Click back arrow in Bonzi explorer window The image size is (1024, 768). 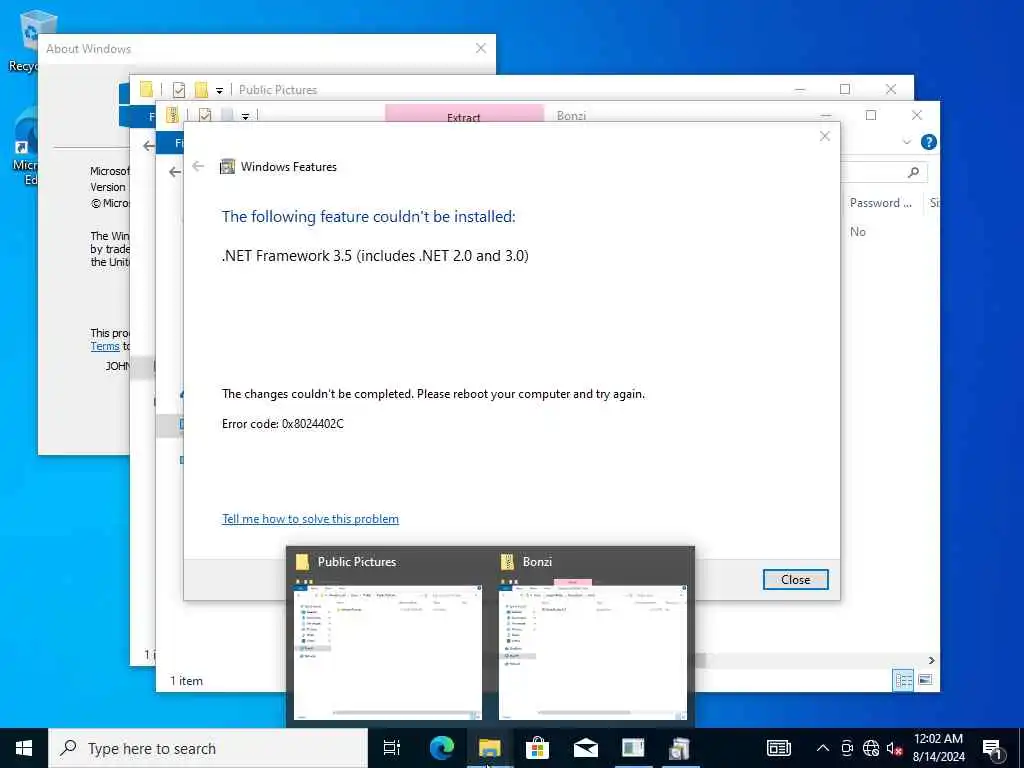pyautogui.click(x=174, y=172)
